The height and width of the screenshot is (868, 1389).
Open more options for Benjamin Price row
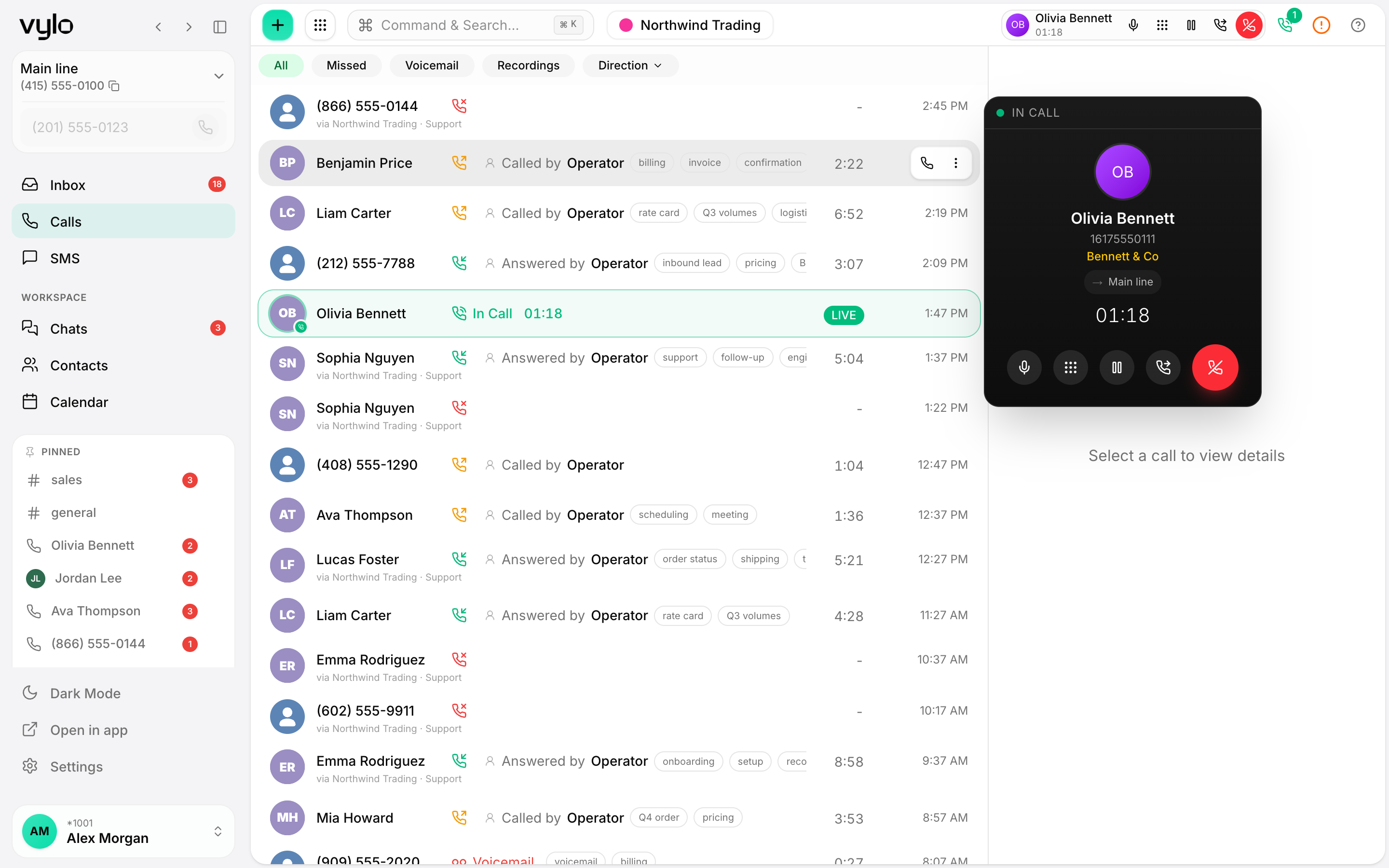pos(955,163)
